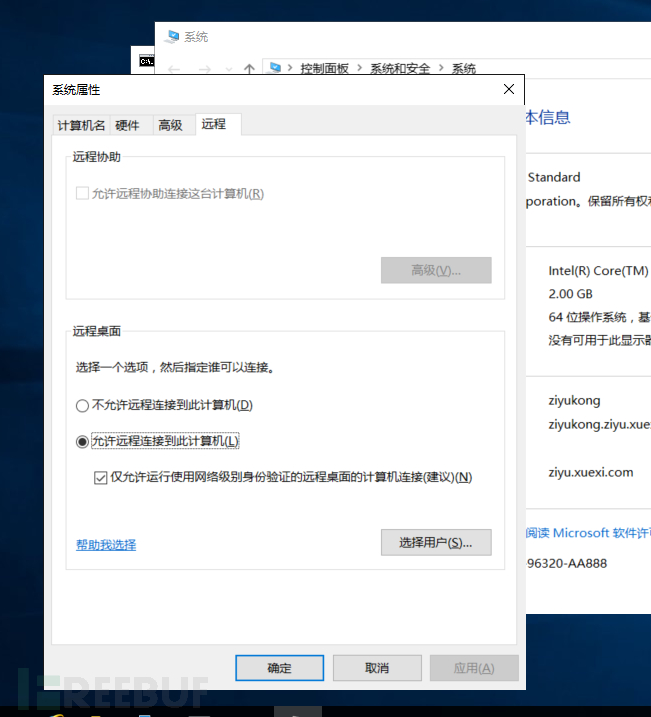Viewport: 651px width, 717px height.
Task: Click the 应用(A) button
Action: pos(474,668)
